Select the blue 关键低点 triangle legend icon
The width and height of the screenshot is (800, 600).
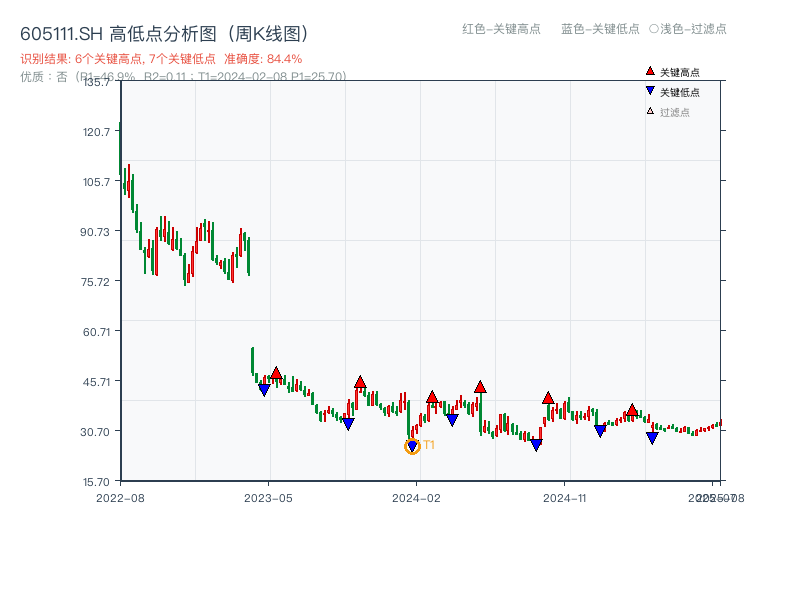coord(650,89)
